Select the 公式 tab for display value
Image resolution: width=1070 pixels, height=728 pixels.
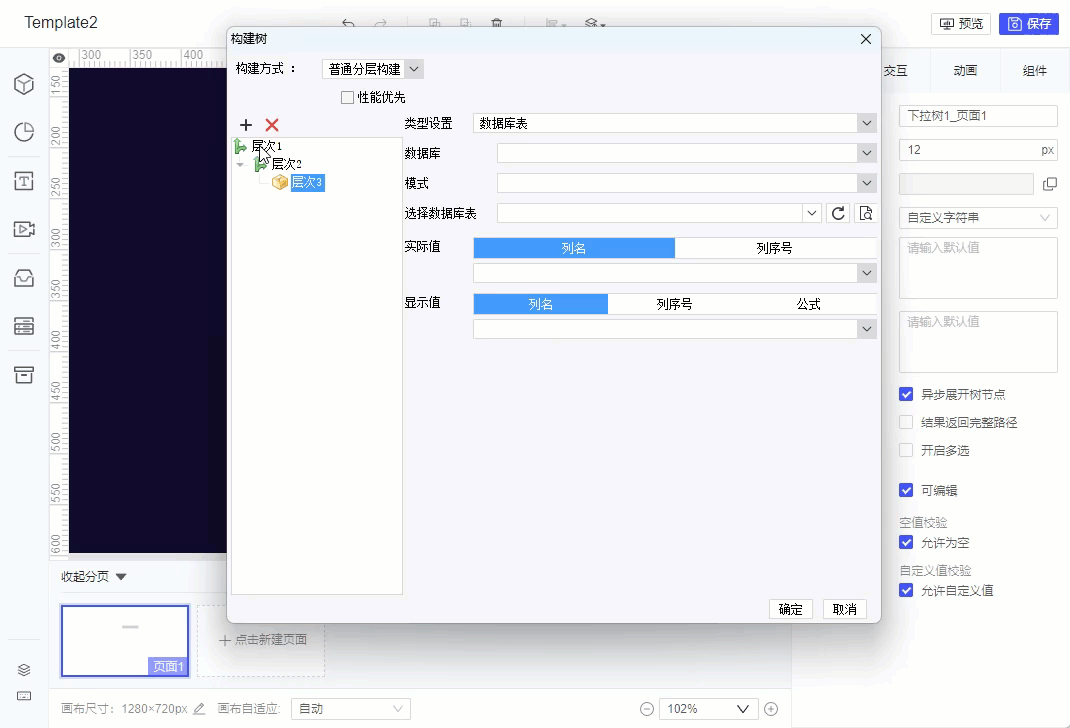pos(809,304)
